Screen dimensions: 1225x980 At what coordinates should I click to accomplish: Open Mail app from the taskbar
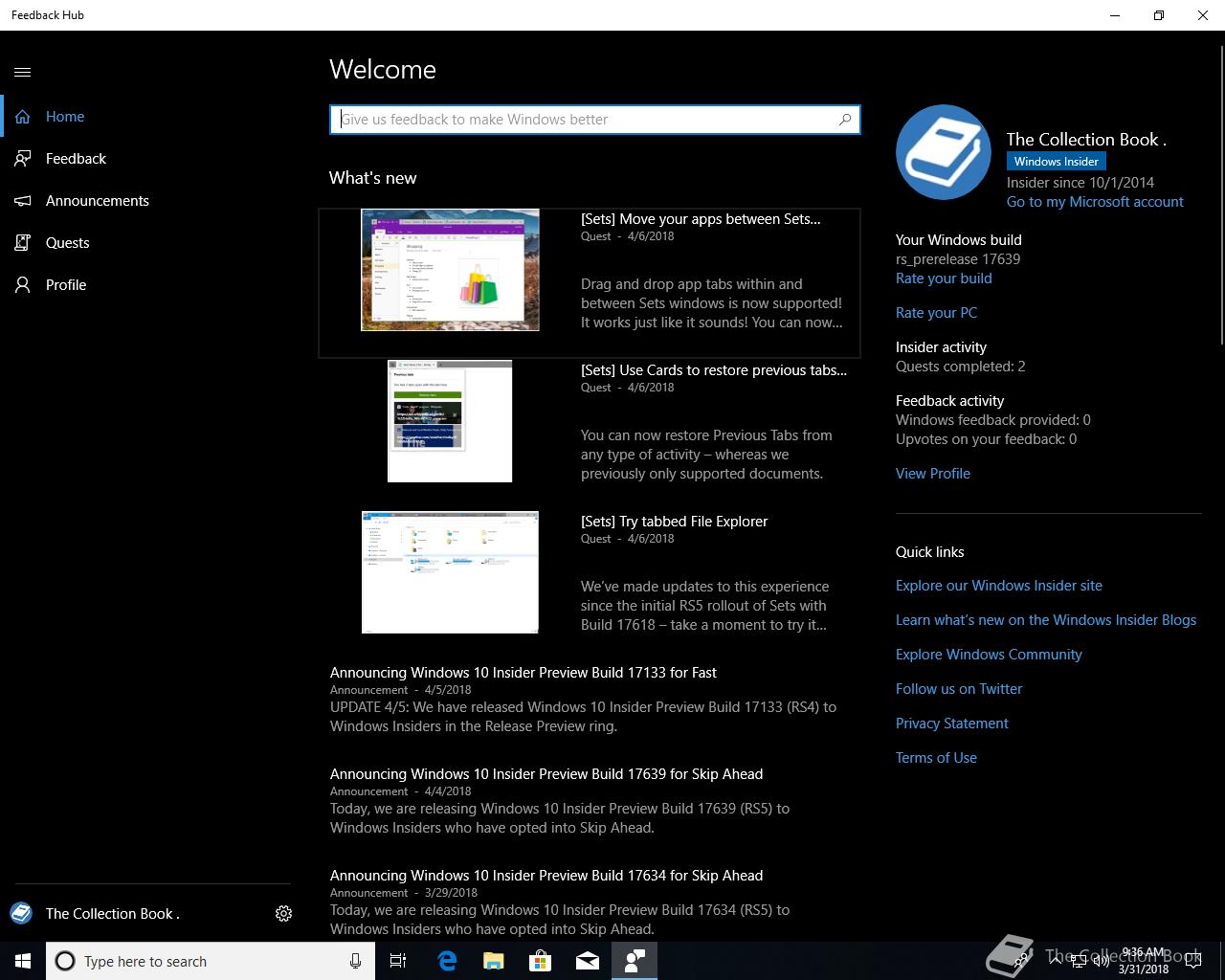point(588,961)
